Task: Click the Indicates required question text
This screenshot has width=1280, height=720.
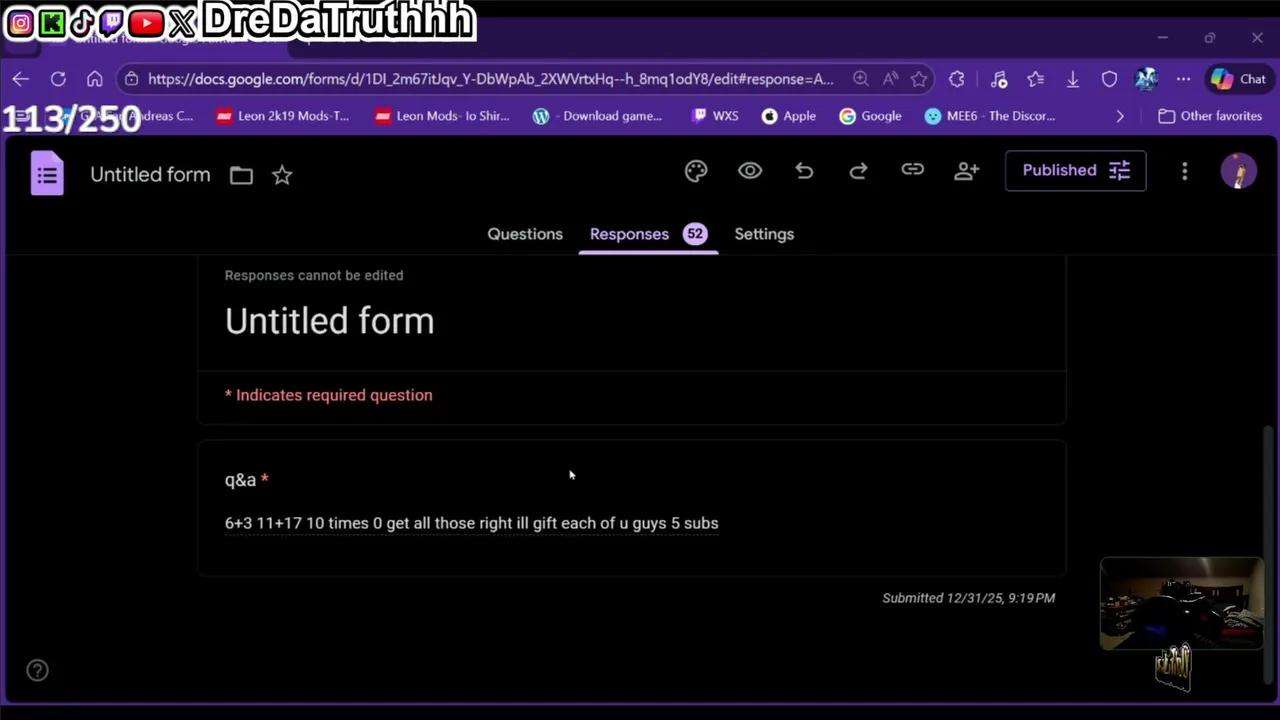Action: [x=329, y=395]
